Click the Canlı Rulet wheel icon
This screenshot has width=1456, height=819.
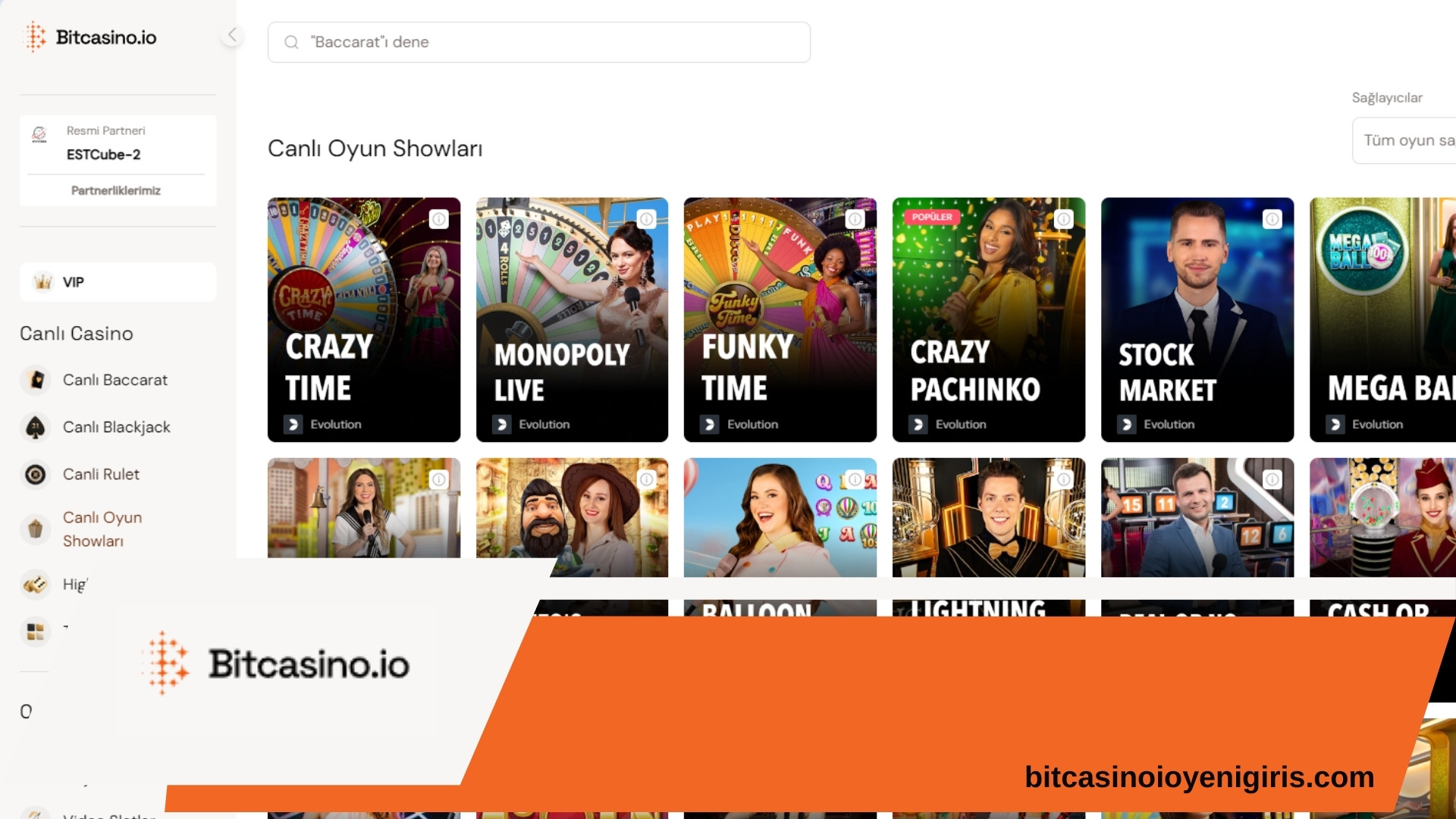(36, 474)
